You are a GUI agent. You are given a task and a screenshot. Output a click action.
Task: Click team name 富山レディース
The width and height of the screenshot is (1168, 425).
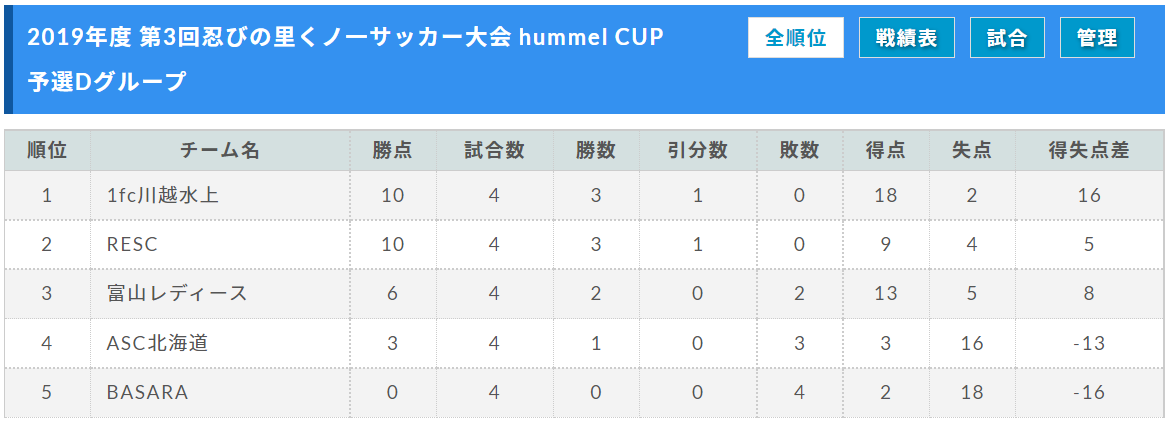tap(177, 293)
